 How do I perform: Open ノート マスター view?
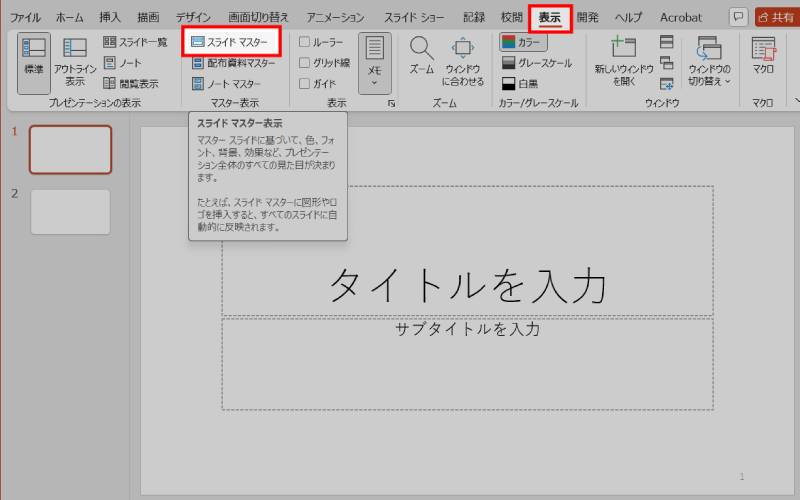[x=227, y=83]
